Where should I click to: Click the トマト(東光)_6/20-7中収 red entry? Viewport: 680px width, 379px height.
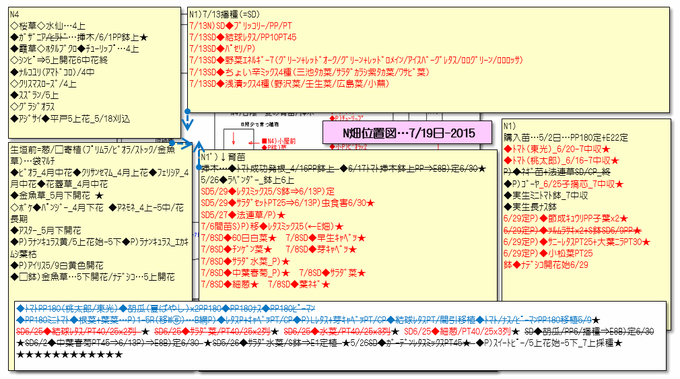(x=557, y=149)
